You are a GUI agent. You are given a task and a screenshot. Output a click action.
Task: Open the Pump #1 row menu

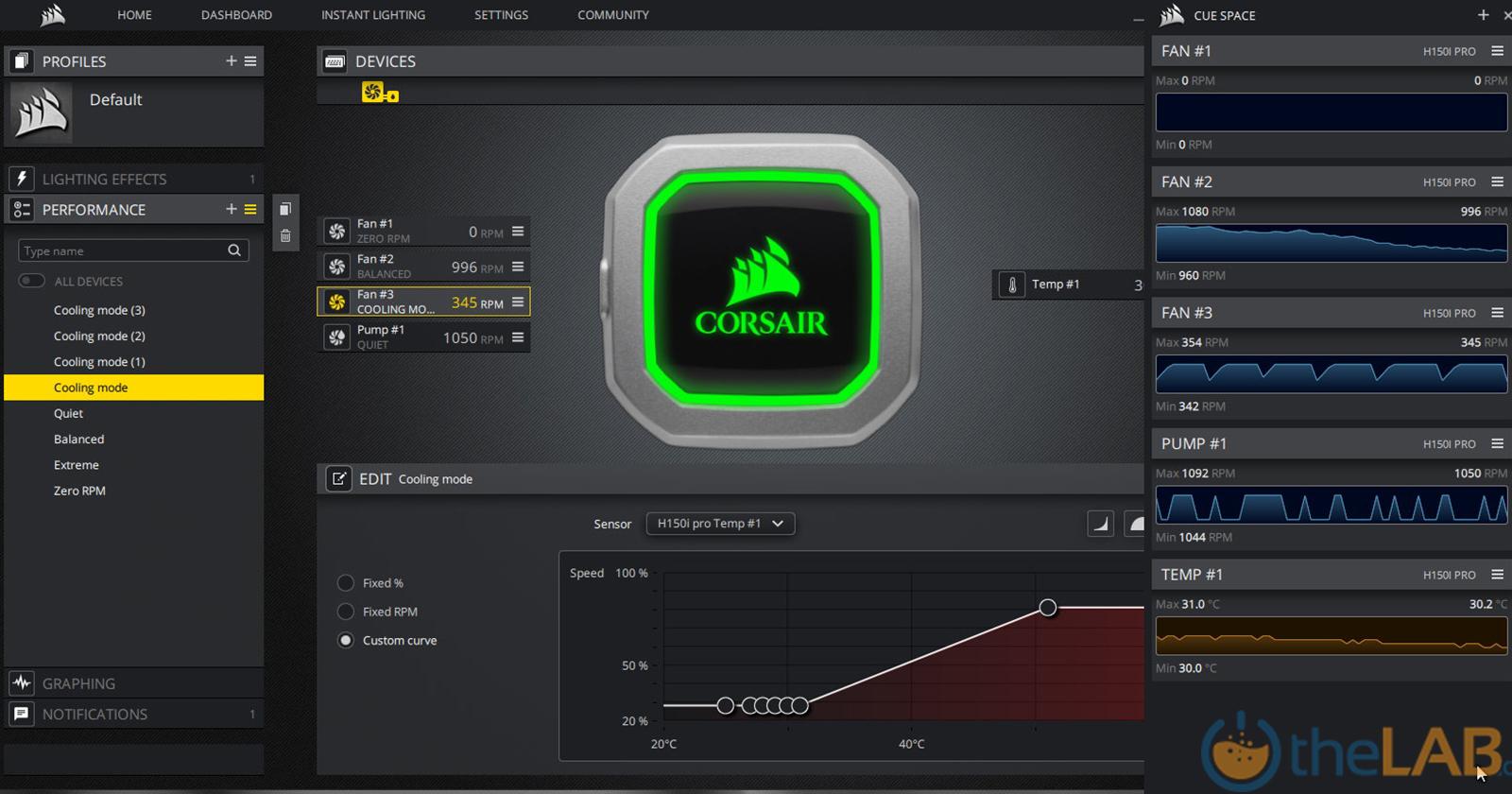pyautogui.click(x=518, y=337)
